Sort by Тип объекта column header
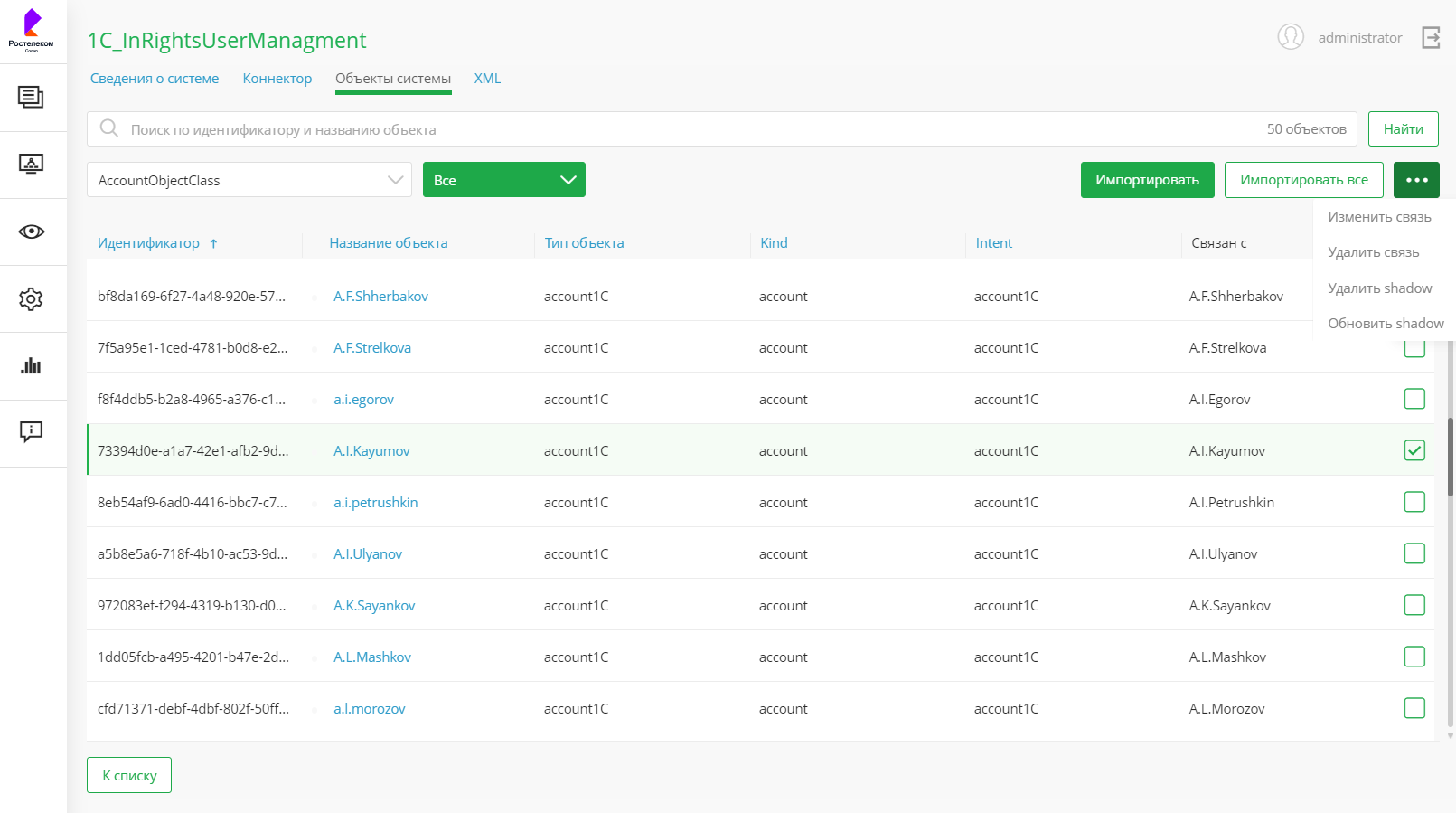The width and height of the screenshot is (1456, 813). pyautogui.click(x=584, y=243)
